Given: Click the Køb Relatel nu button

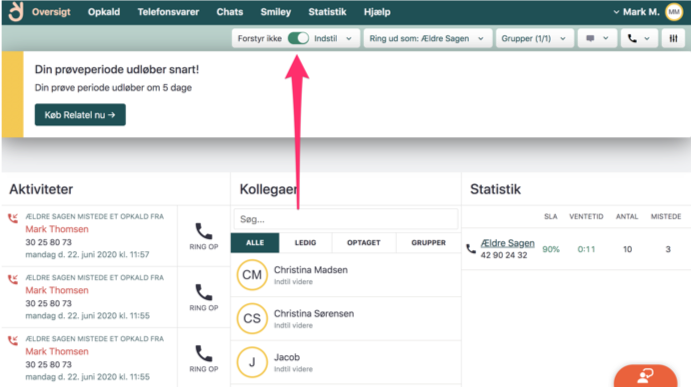Looking at the screenshot, I should (x=80, y=115).
